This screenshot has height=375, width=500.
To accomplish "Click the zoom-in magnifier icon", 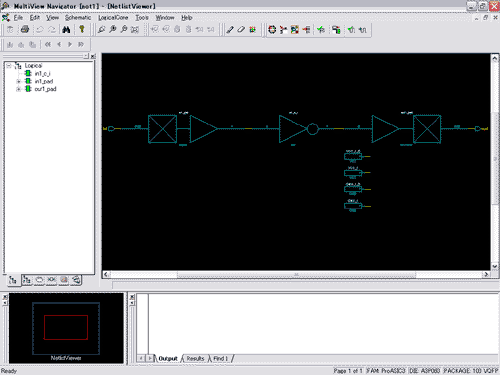I will click(113, 30).
